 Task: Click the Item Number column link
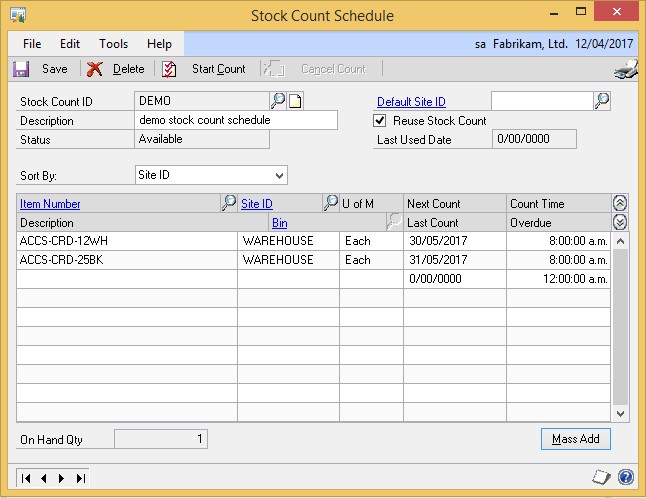coord(50,204)
